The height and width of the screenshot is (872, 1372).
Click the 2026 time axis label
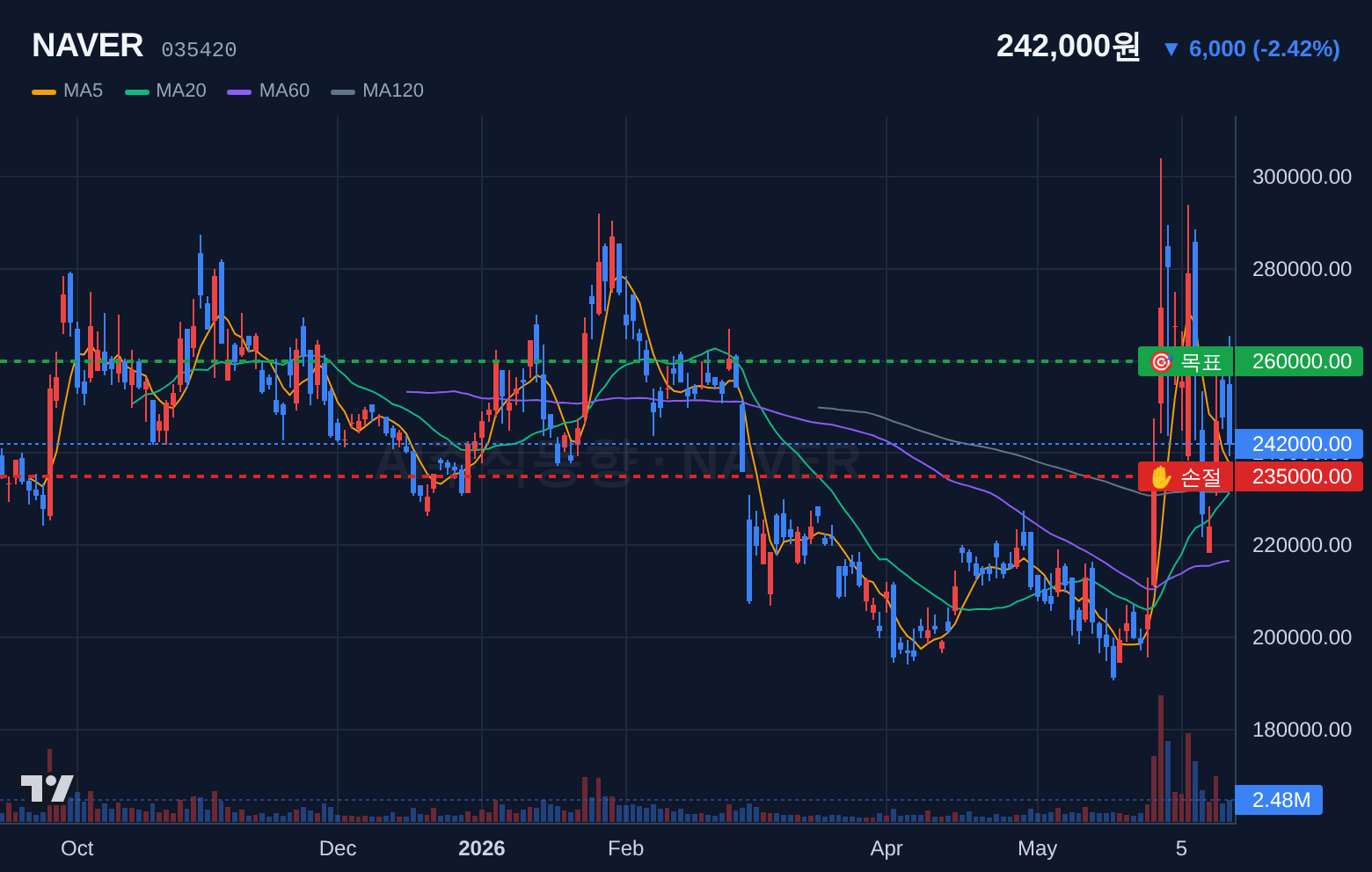tap(482, 848)
